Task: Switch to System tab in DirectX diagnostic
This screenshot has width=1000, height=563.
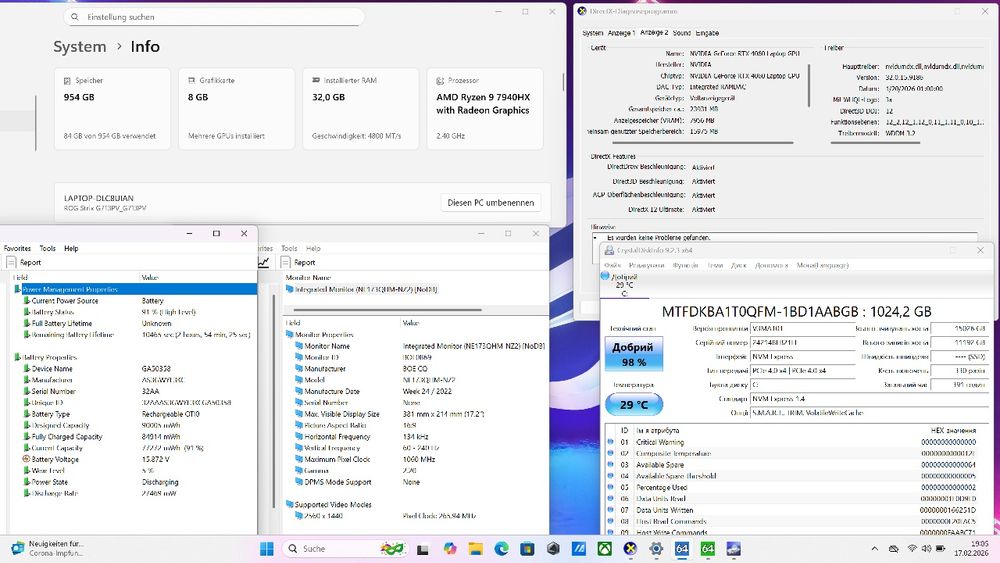Action: (592, 33)
